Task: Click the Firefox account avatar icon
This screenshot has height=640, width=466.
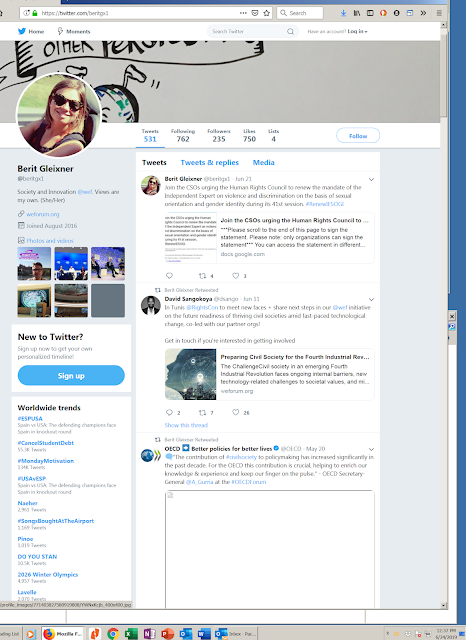Action: coord(396,13)
